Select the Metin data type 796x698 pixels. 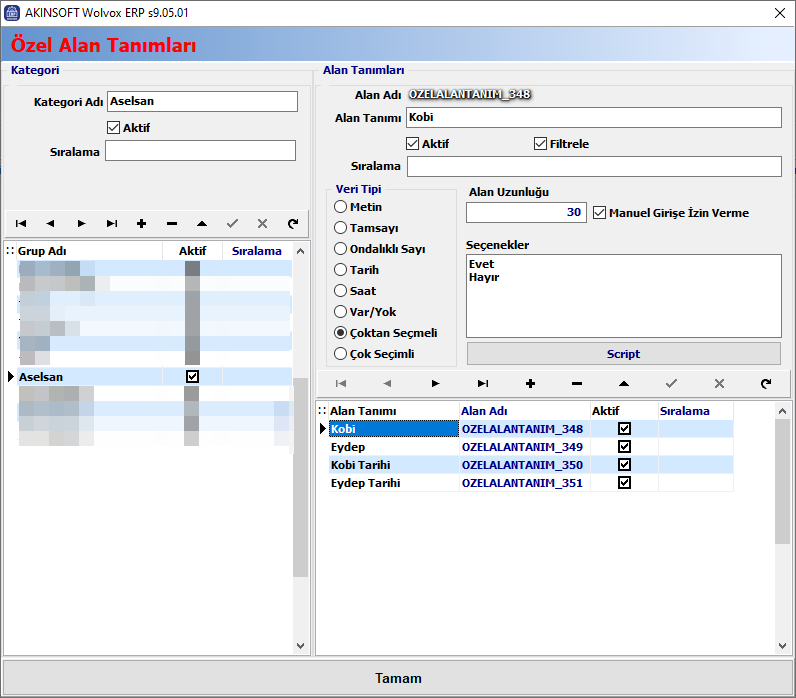[x=341, y=207]
